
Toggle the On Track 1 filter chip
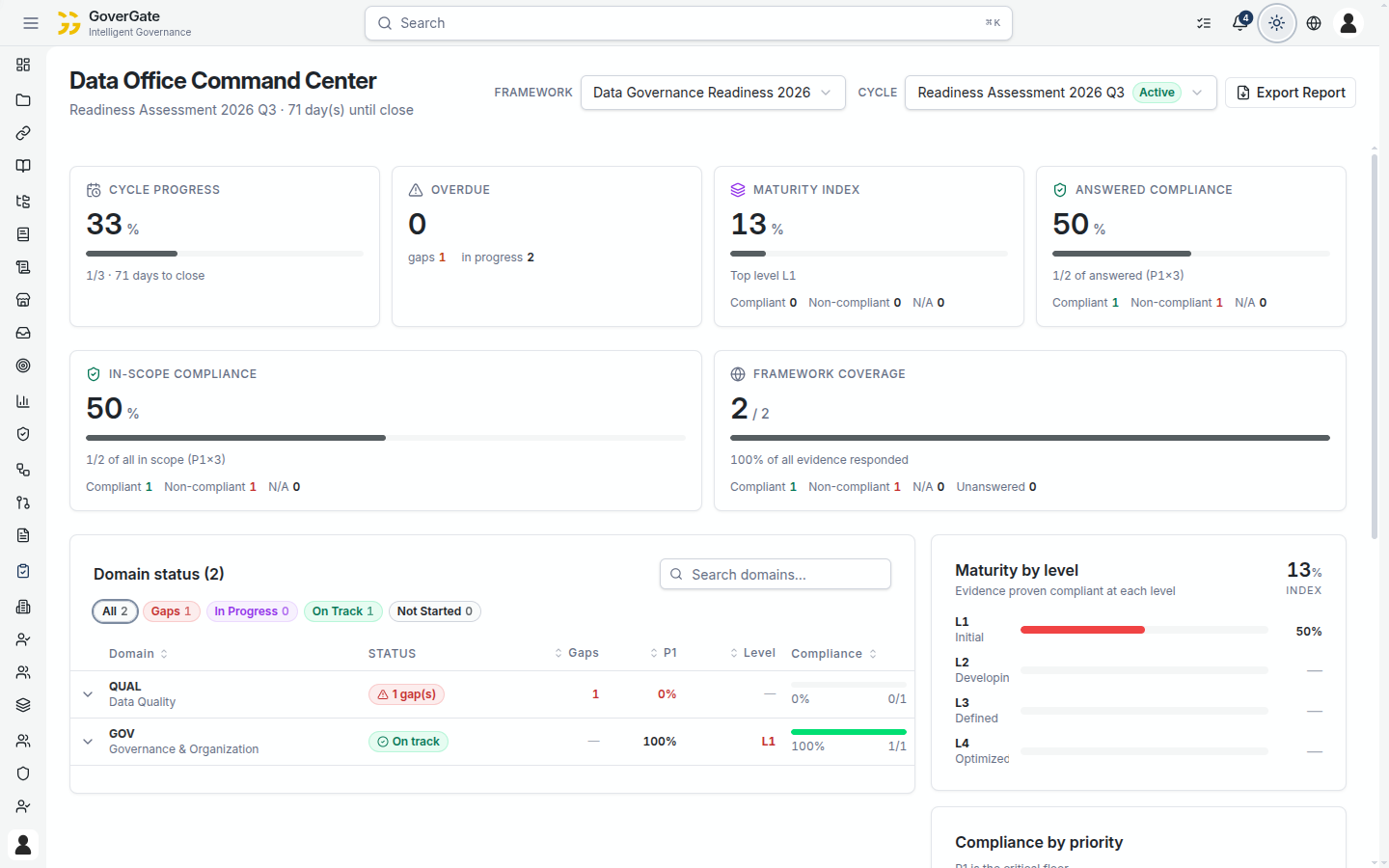pyautogui.click(x=343, y=611)
